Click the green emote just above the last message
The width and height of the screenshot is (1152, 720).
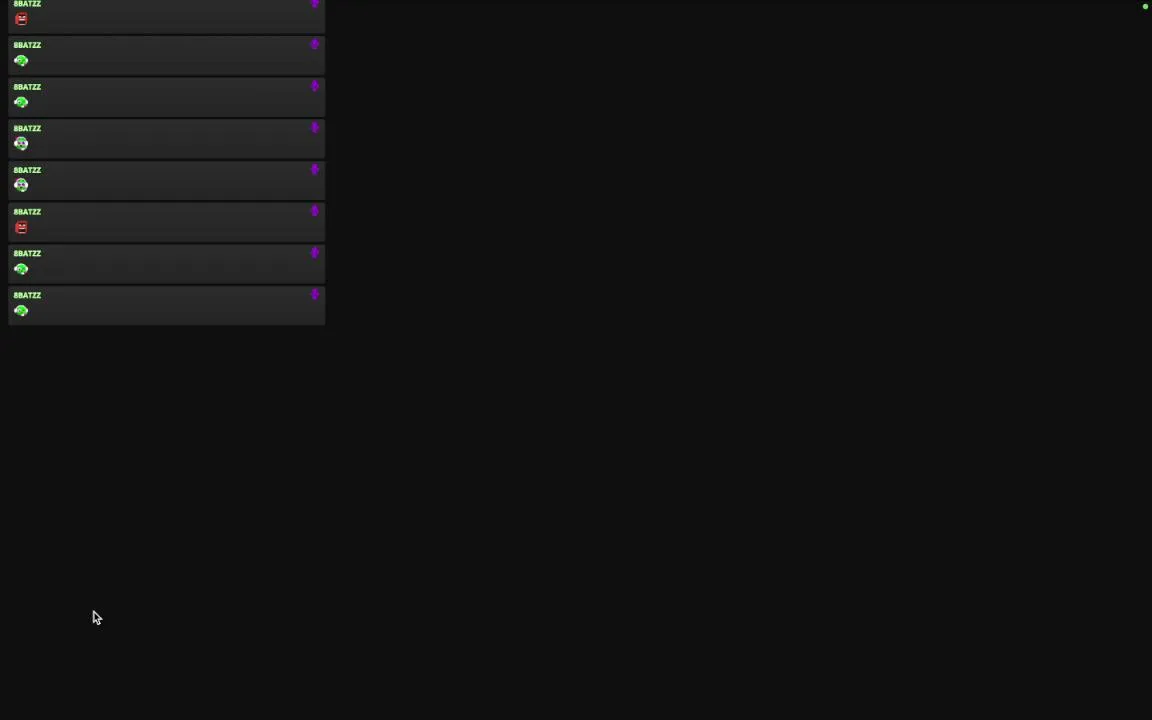click(21, 269)
